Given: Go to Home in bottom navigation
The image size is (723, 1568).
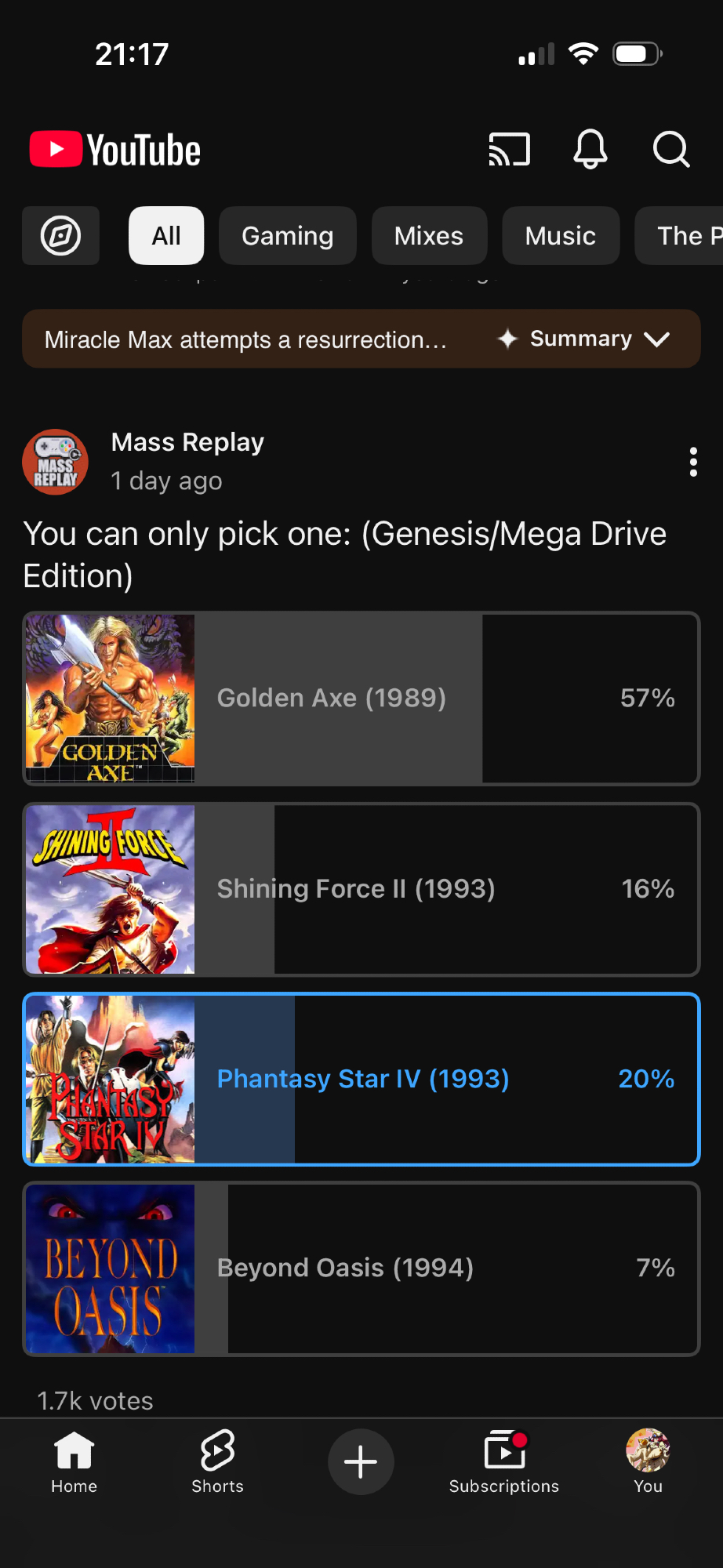Looking at the screenshot, I should click(74, 1461).
